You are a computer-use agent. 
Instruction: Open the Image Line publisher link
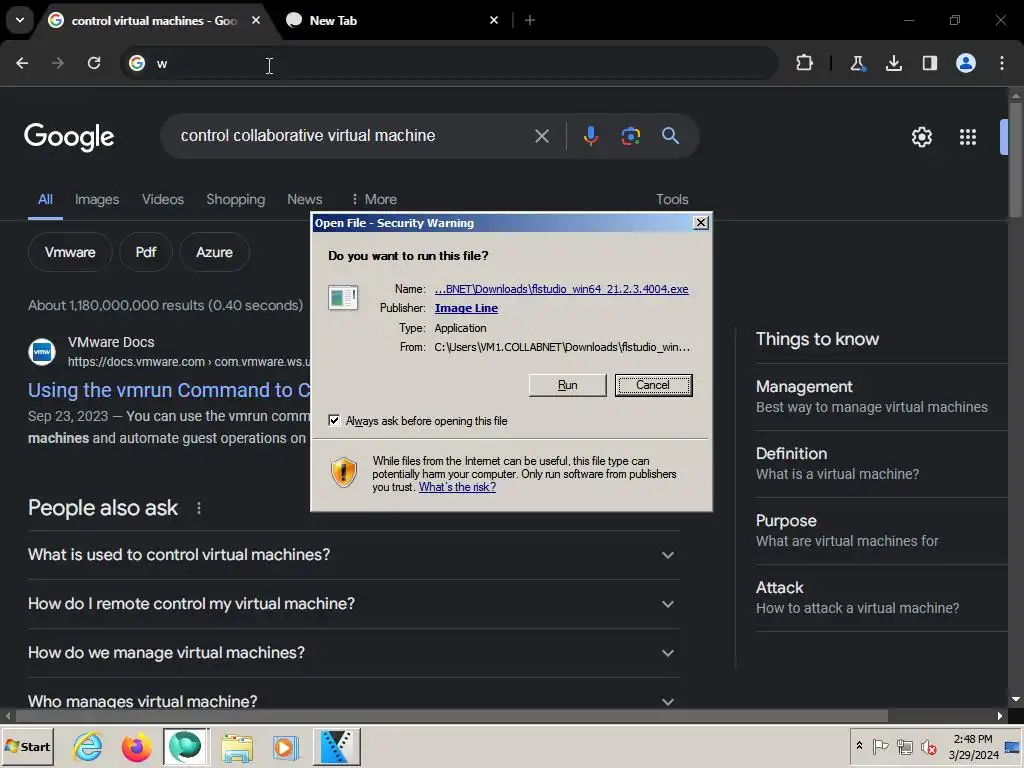tap(466, 308)
